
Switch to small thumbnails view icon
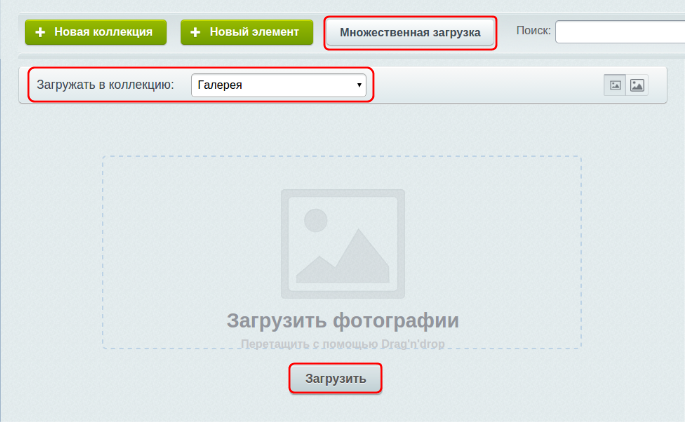[615, 86]
